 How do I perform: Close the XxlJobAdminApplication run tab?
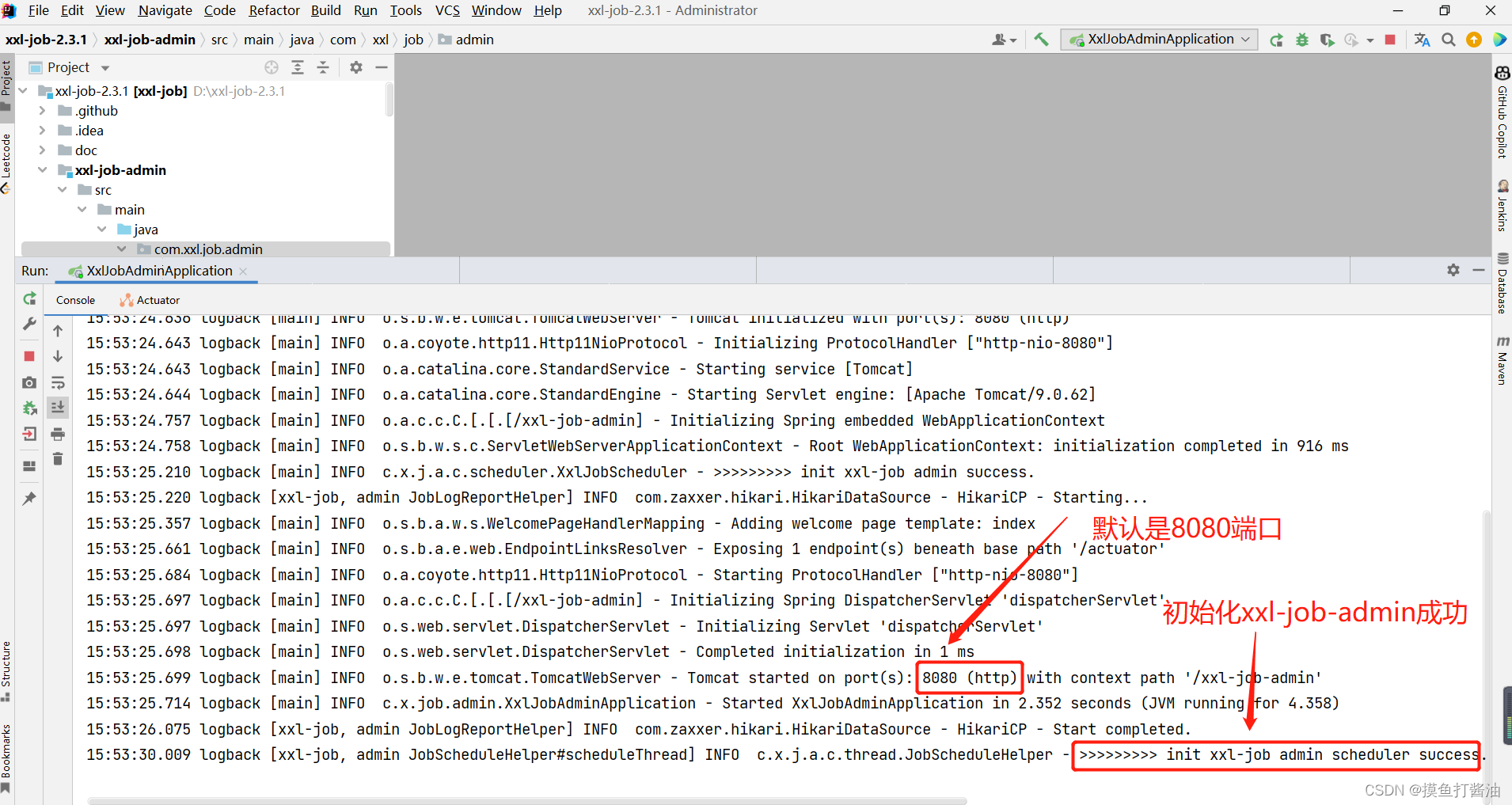(x=243, y=271)
